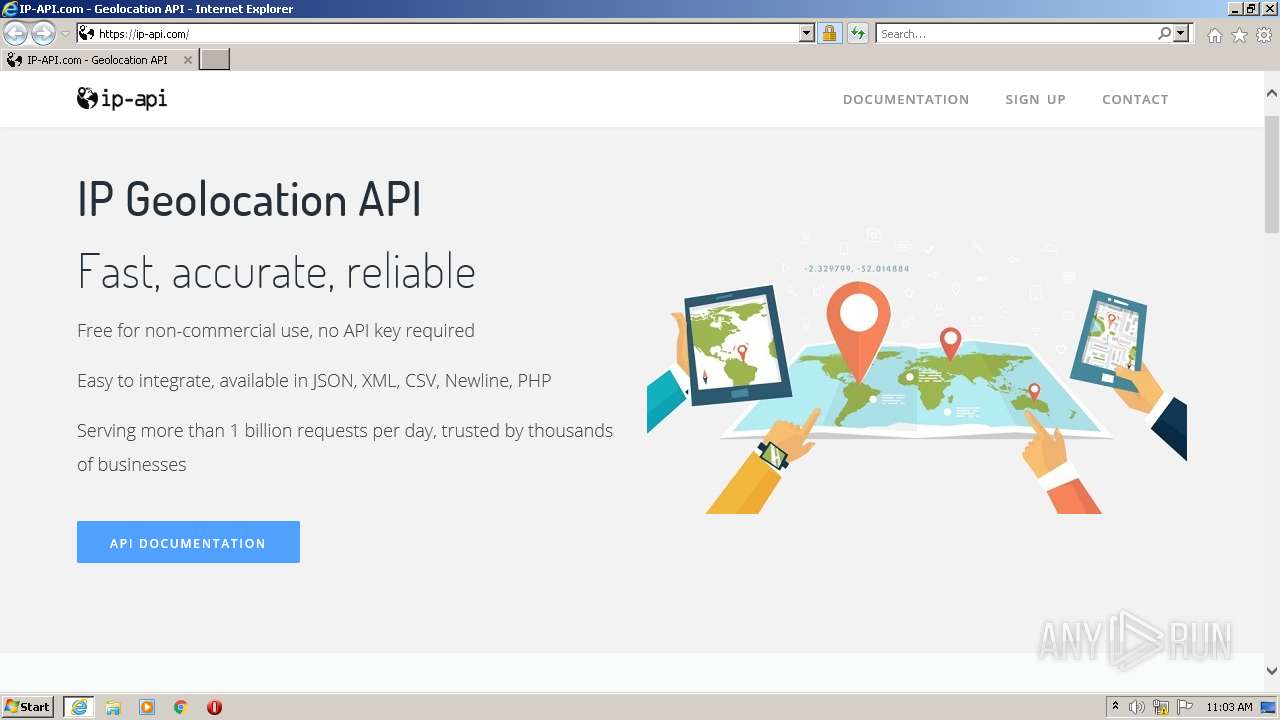
Task: Click the API DOCUMENTATION button
Action: pyautogui.click(x=188, y=542)
